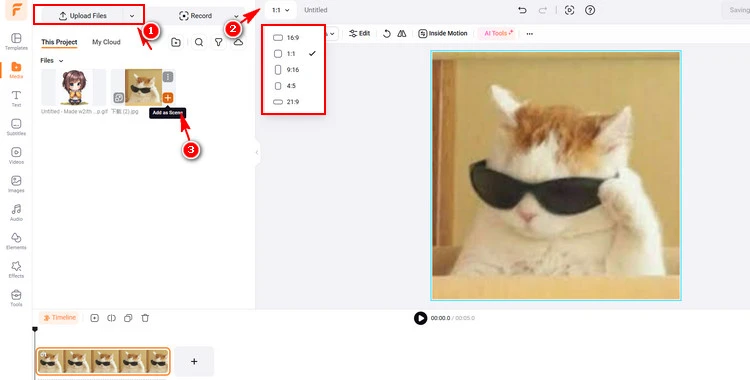Screen dimensions: 750x380
Task: Add a scene using timeline toolbar icon
Action: point(95,318)
